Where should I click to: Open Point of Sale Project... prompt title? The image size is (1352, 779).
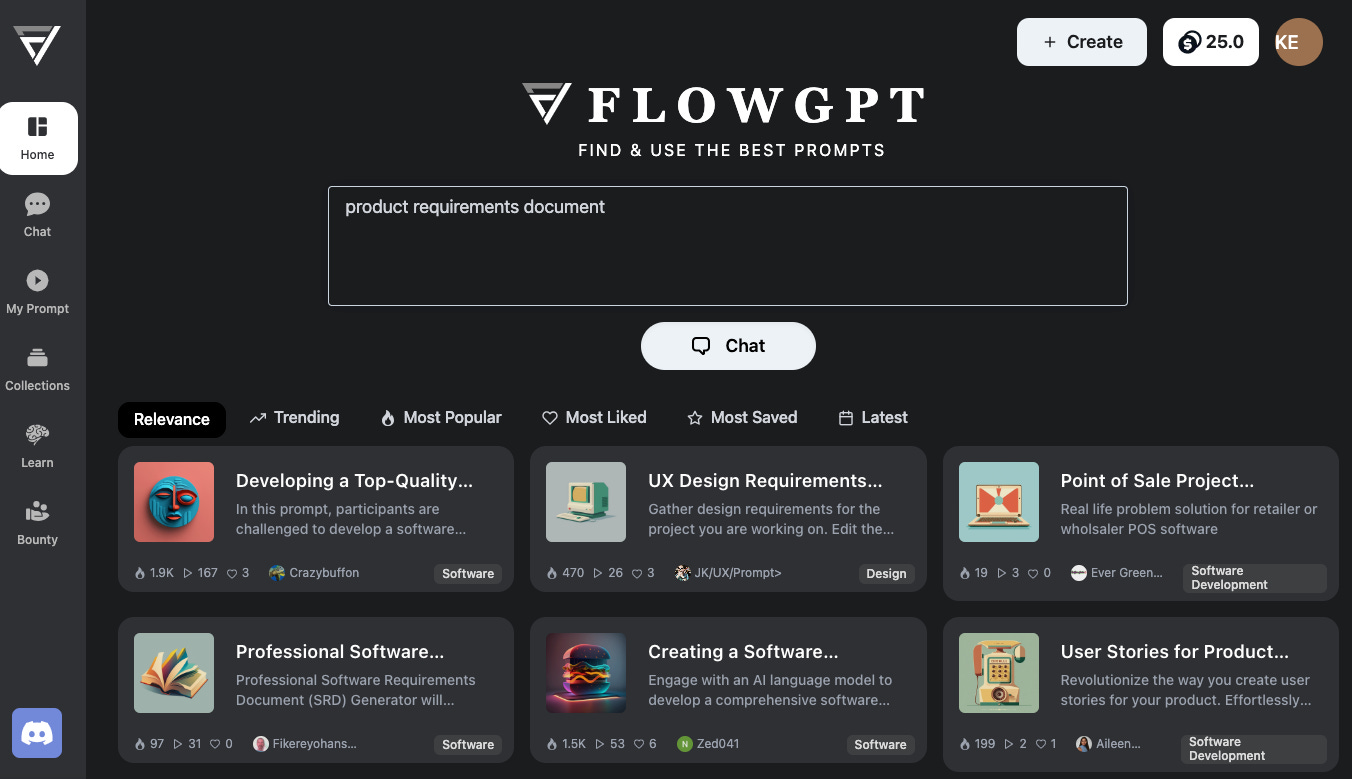1157,481
